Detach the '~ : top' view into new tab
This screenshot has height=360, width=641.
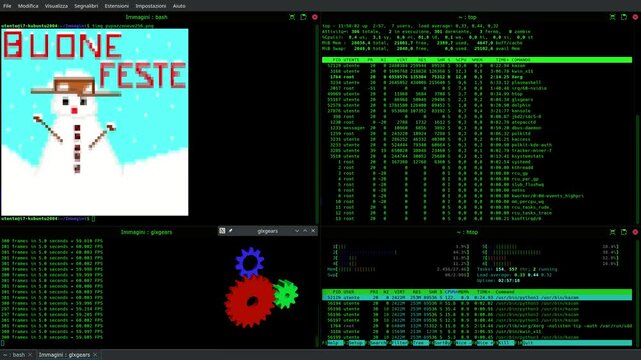[624, 17]
